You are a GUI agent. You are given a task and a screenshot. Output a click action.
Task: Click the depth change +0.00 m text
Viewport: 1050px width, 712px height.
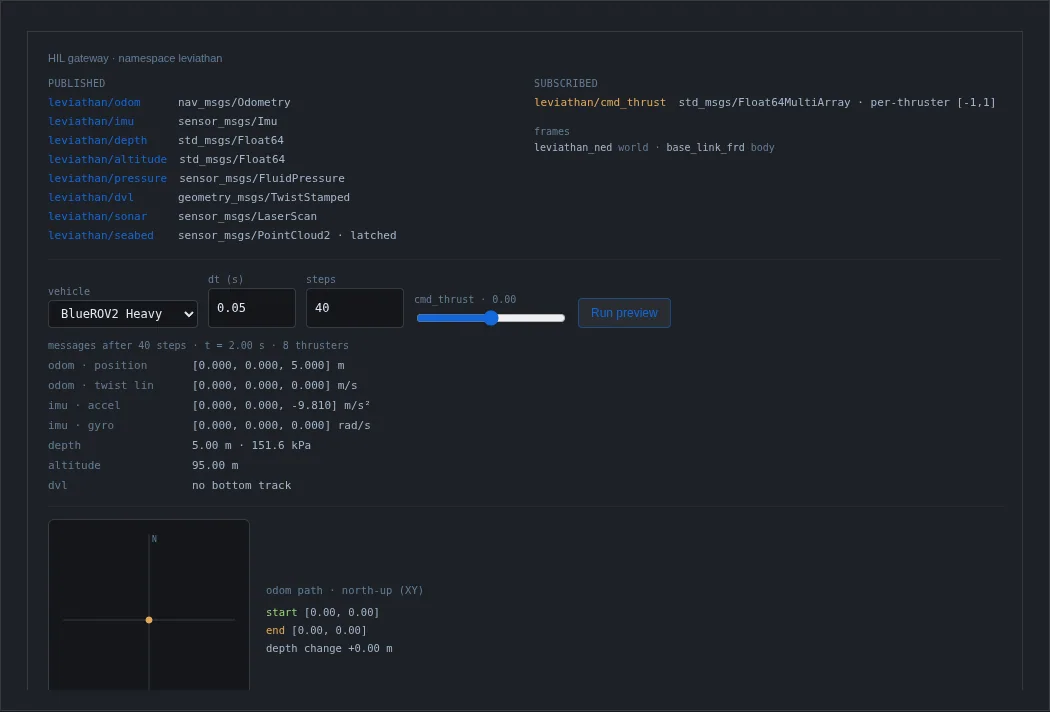coord(329,648)
